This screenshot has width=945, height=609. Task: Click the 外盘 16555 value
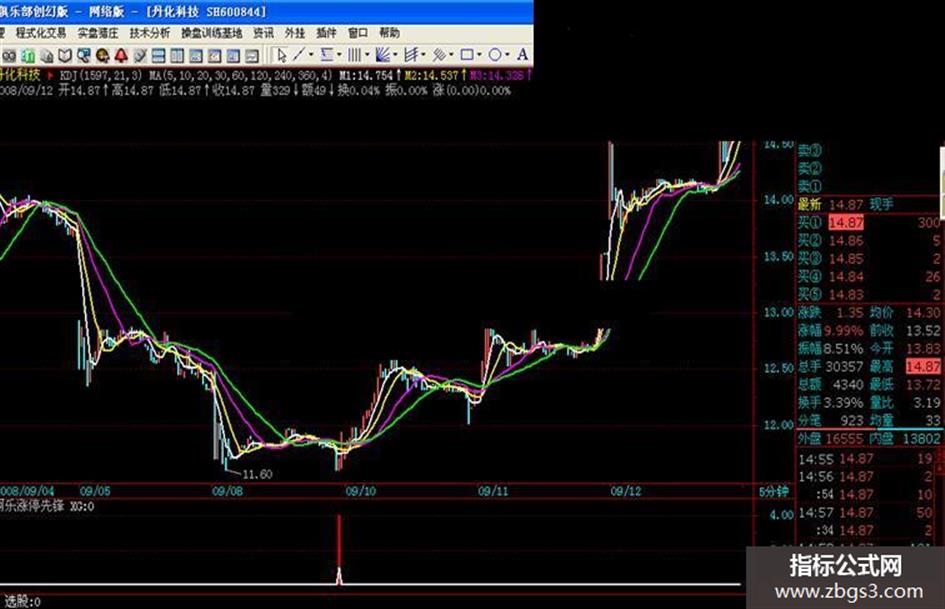click(844, 439)
